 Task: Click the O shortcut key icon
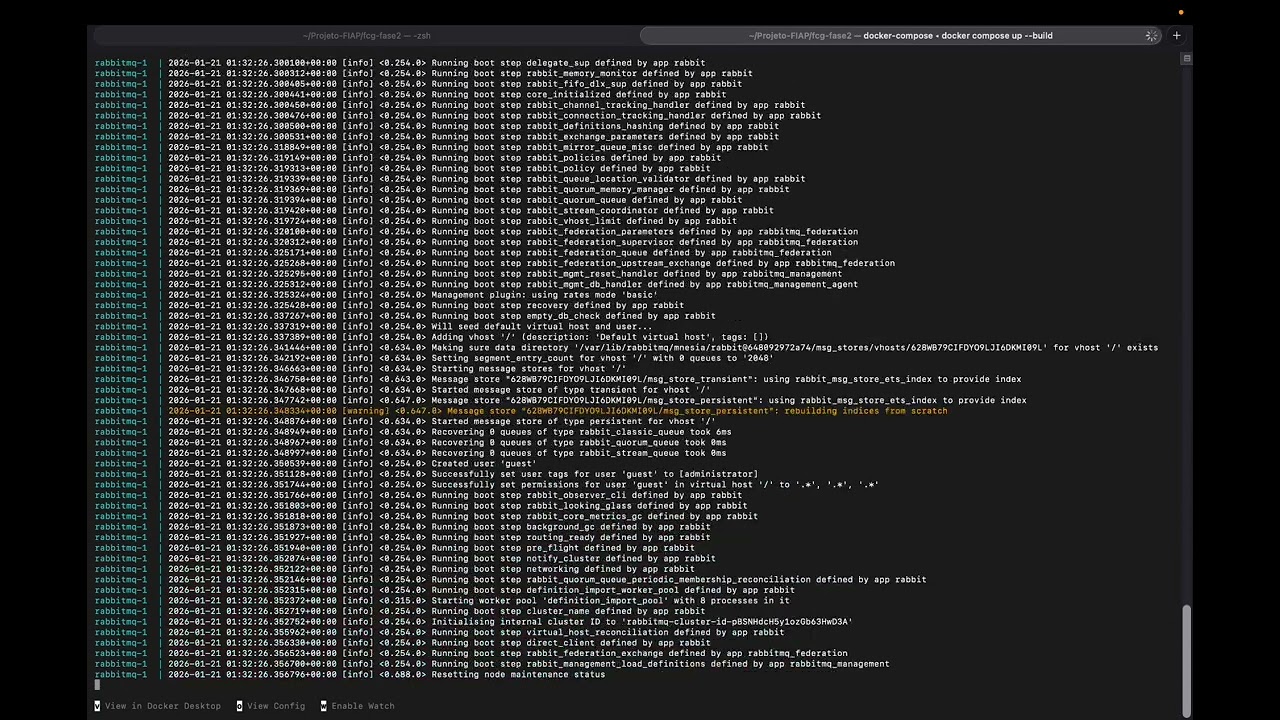click(239, 706)
